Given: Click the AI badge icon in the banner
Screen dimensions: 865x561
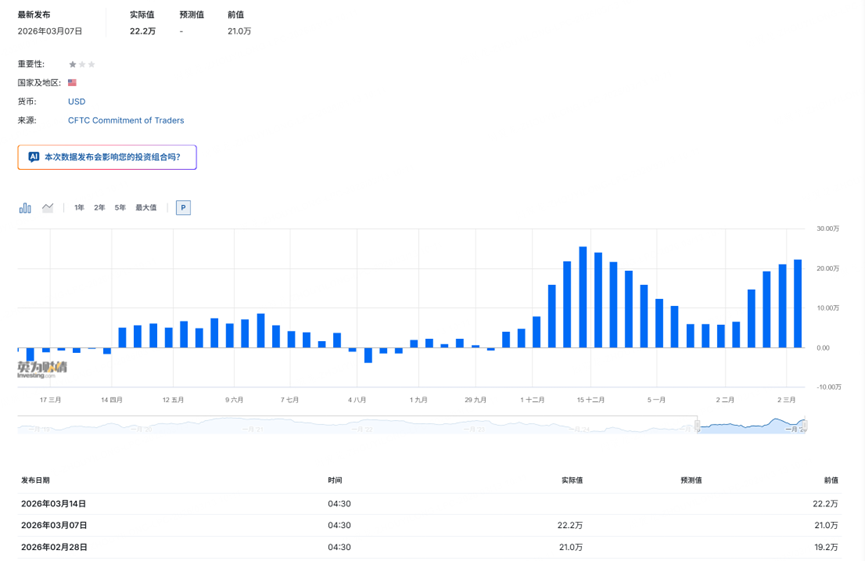Looking at the screenshot, I should [34, 157].
